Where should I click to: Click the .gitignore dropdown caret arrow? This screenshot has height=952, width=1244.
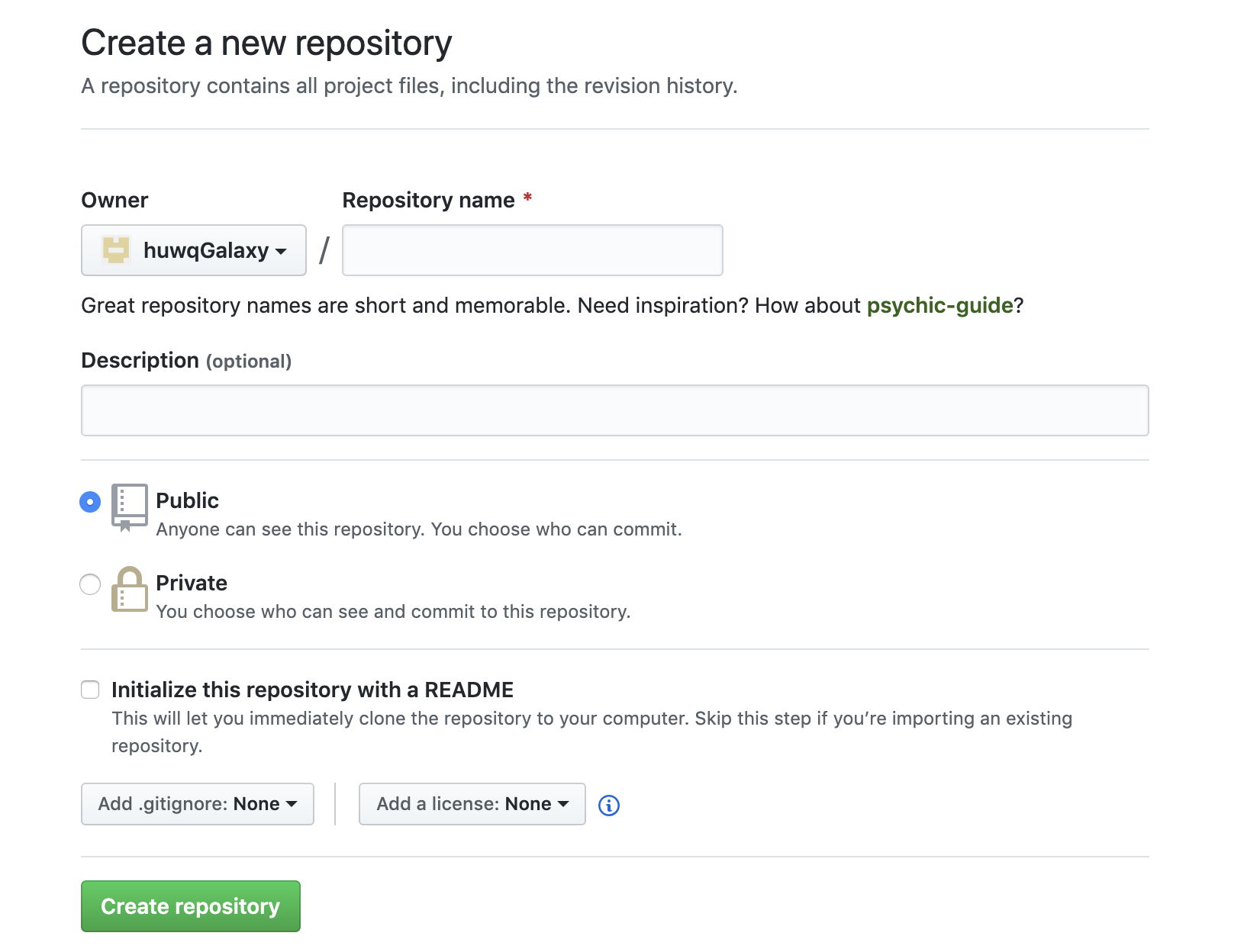click(x=292, y=804)
